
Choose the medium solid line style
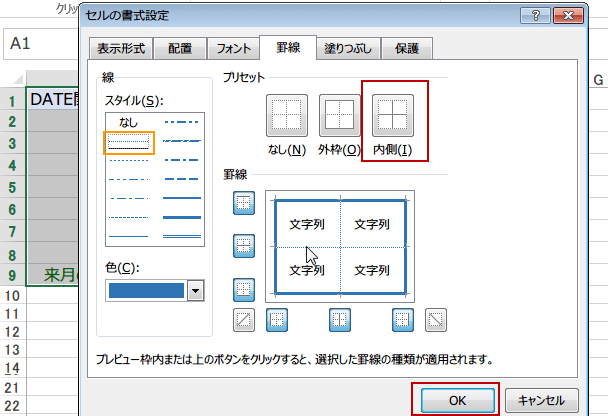click(x=181, y=198)
